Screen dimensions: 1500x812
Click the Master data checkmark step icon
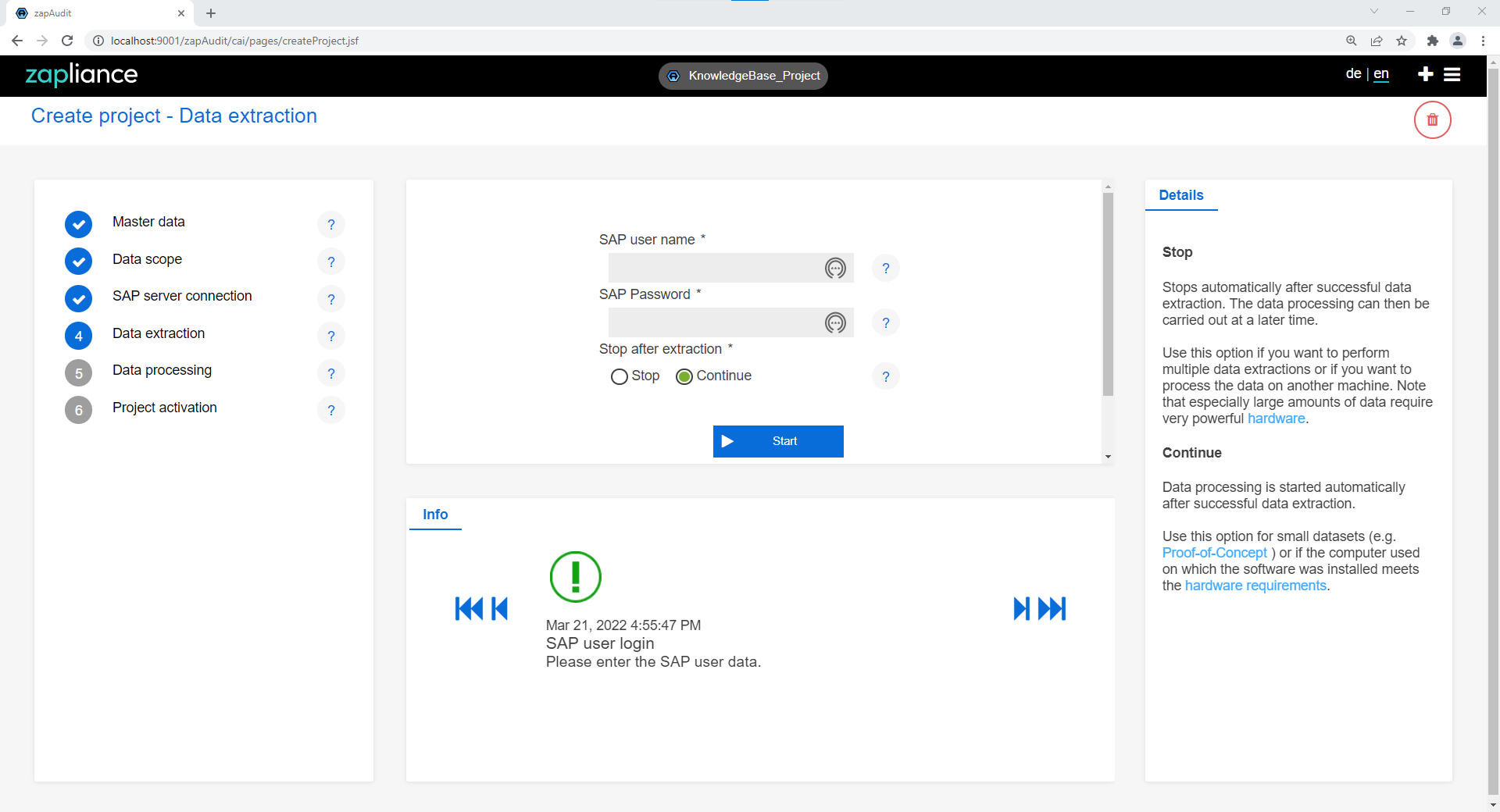point(78,225)
